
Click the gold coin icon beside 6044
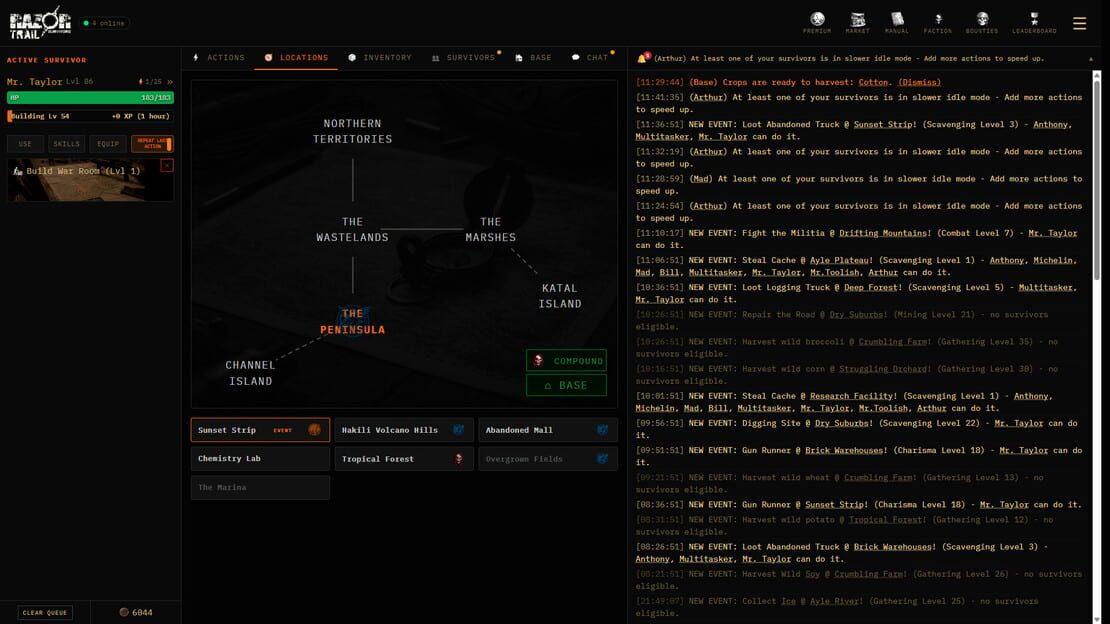click(124, 612)
